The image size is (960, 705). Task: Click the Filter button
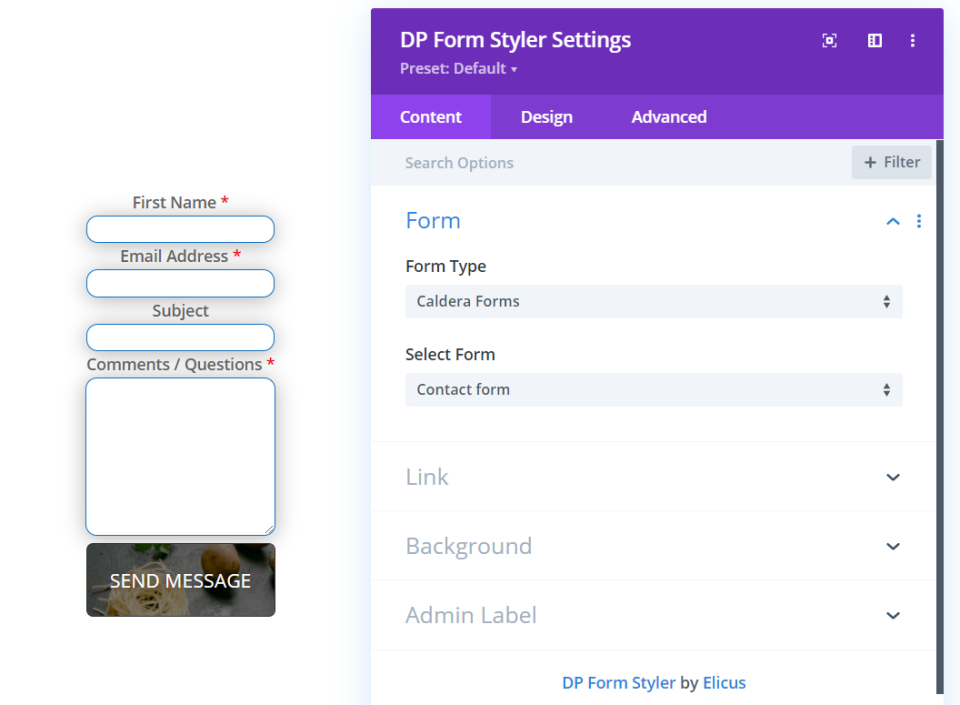891,162
